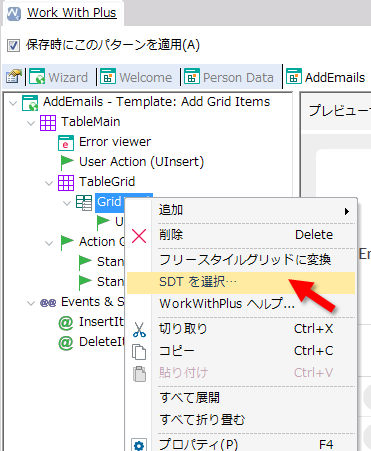Collapse the TableMain node

[31, 123]
